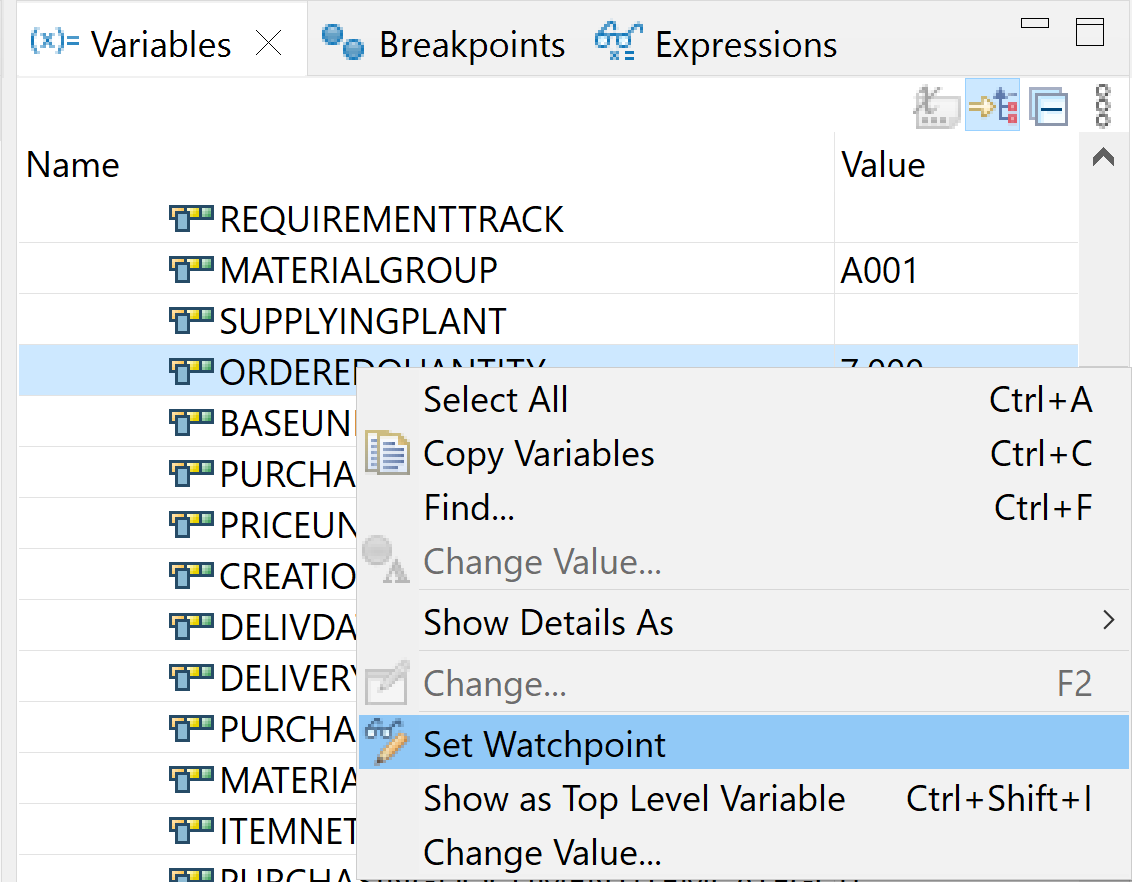Switch to the Expressions tab
Screen dimensions: 1132x882
715,44
